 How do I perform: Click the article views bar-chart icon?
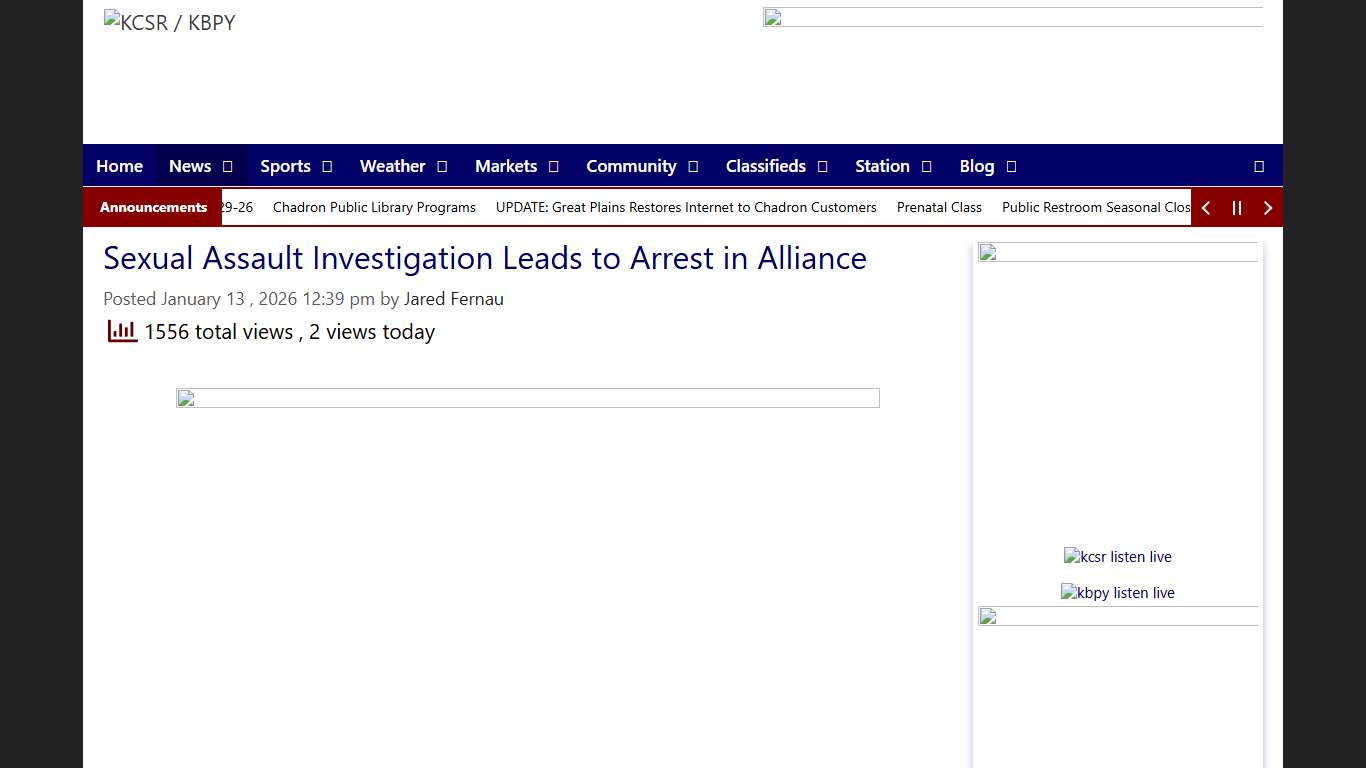[x=121, y=330]
